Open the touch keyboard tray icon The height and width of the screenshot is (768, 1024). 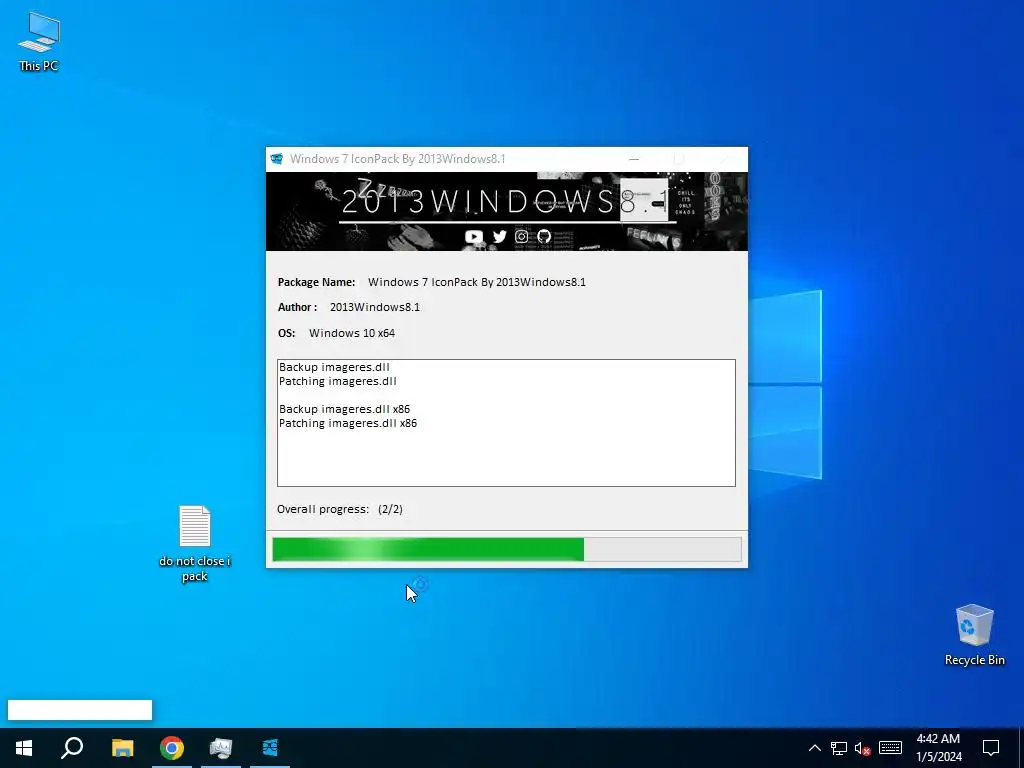pyautogui.click(x=890, y=748)
